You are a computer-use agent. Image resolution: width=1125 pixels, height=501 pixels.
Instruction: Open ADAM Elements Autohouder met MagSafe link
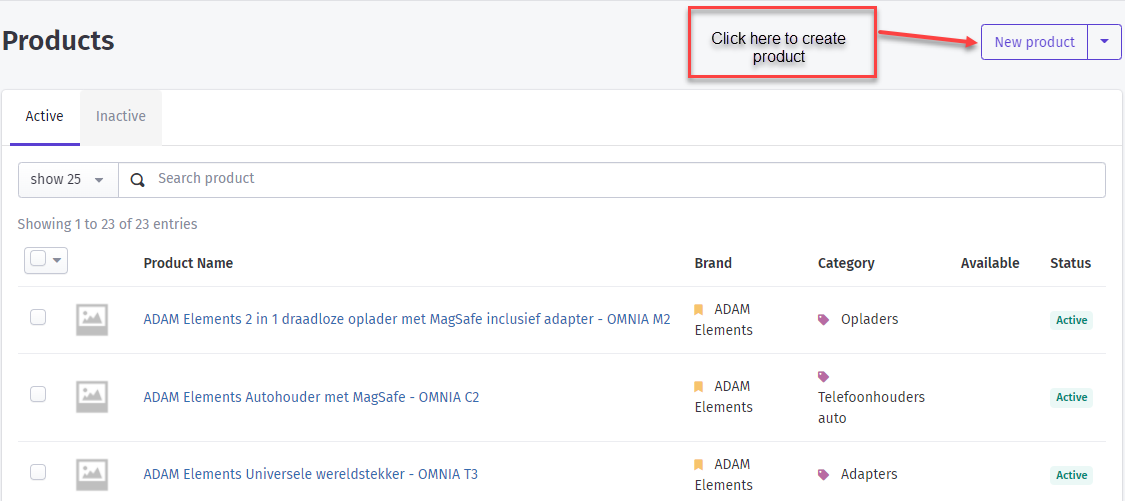(311, 397)
